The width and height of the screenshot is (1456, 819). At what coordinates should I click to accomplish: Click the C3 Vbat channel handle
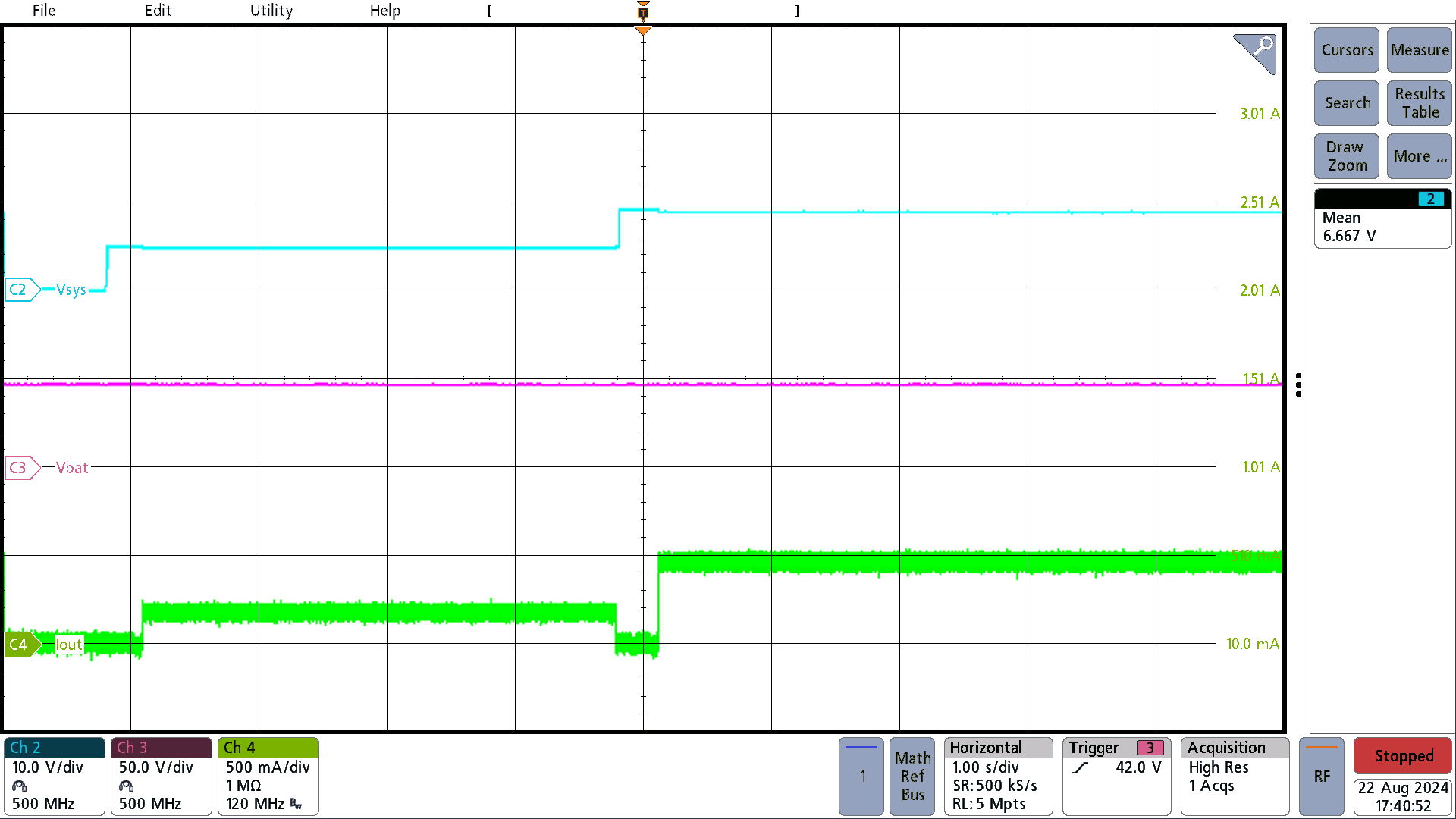pyautogui.click(x=22, y=467)
